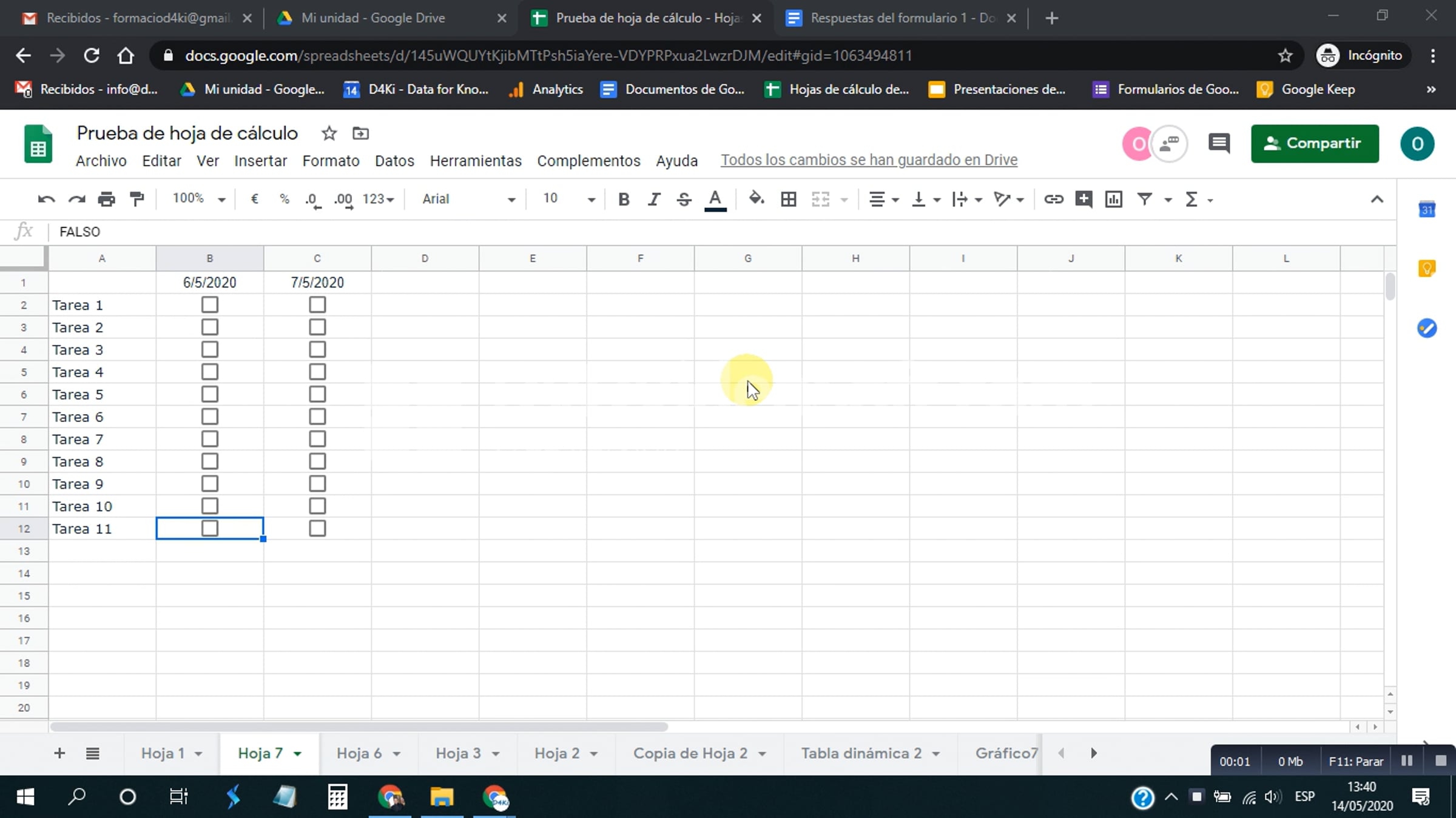1456x818 pixels.
Task: Open the fill color paint bucket
Action: point(756,199)
